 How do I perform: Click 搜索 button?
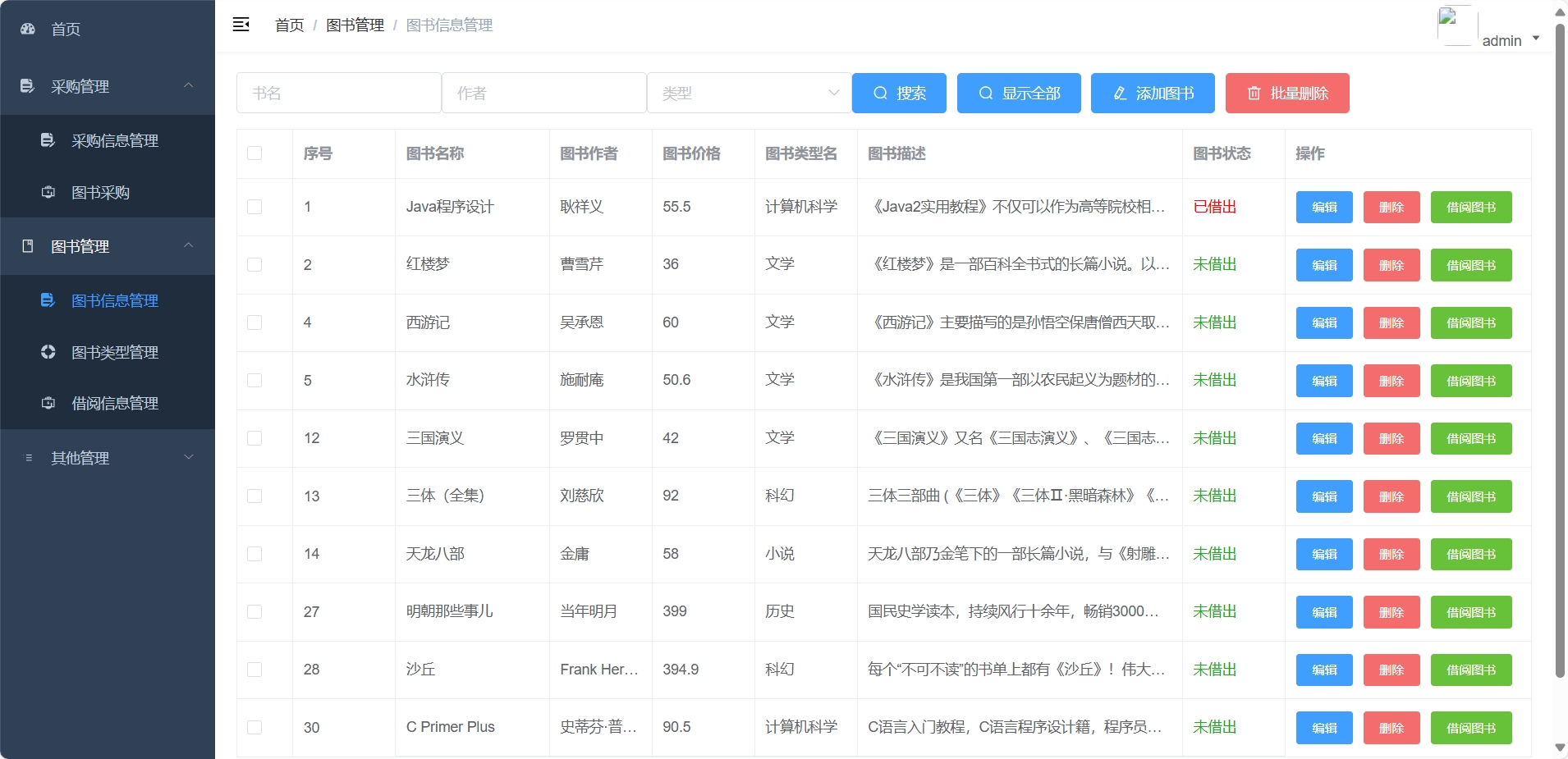click(899, 93)
